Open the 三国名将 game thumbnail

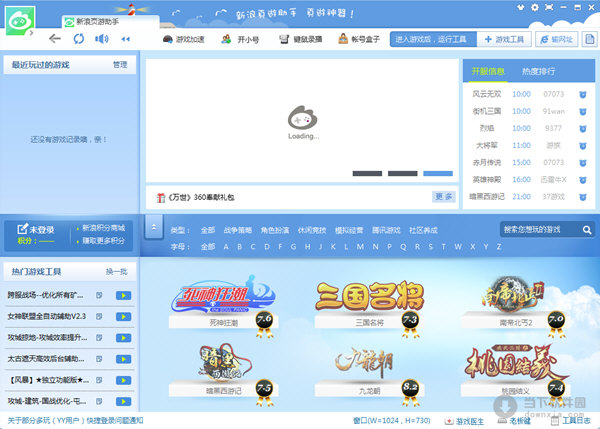[x=370, y=302]
